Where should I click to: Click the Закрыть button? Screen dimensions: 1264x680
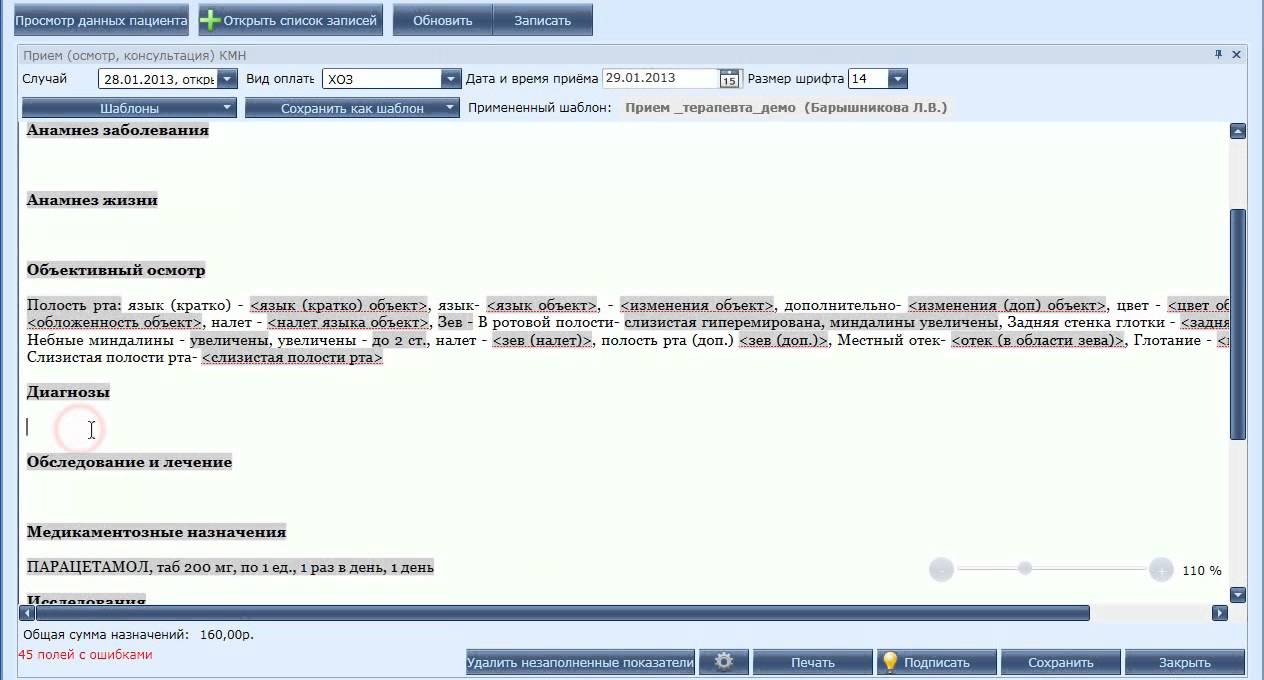[1184, 662]
